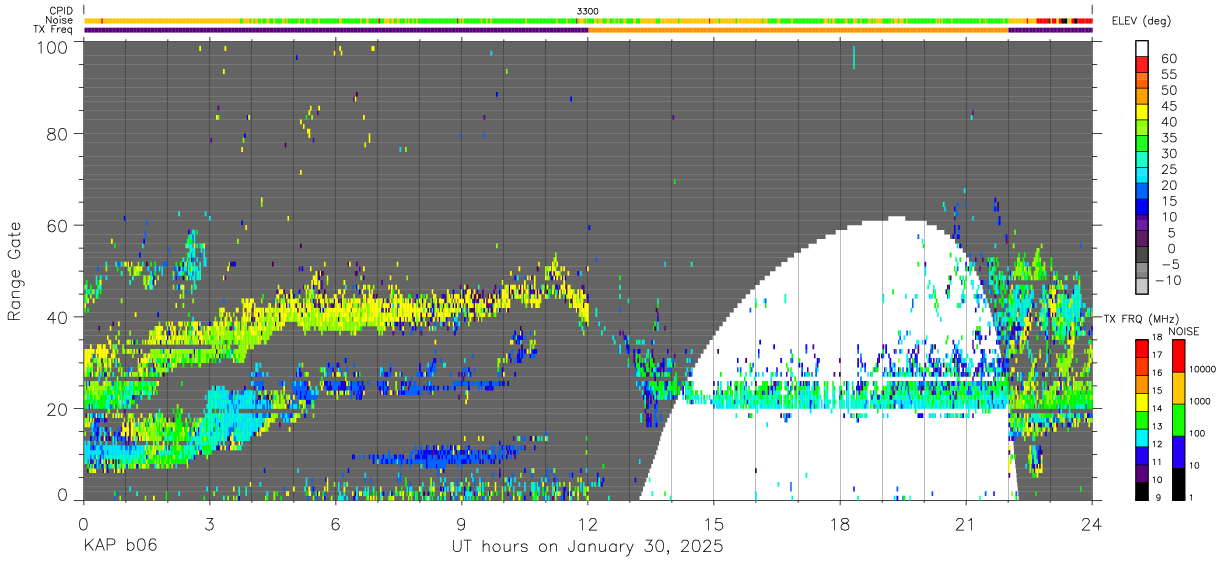This screenshot has width=1228, height=567.
Task: Pick the cyan 20–25 degree elevation swatch
Action: (1142, 177)
